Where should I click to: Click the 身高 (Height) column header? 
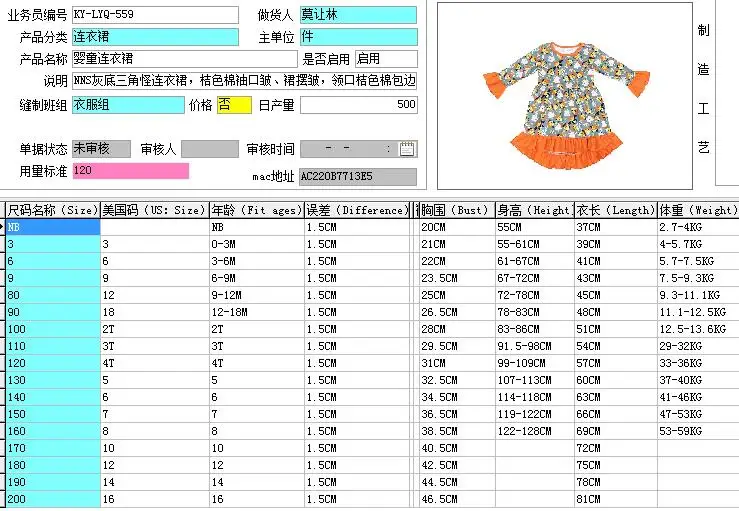(535, 210)
